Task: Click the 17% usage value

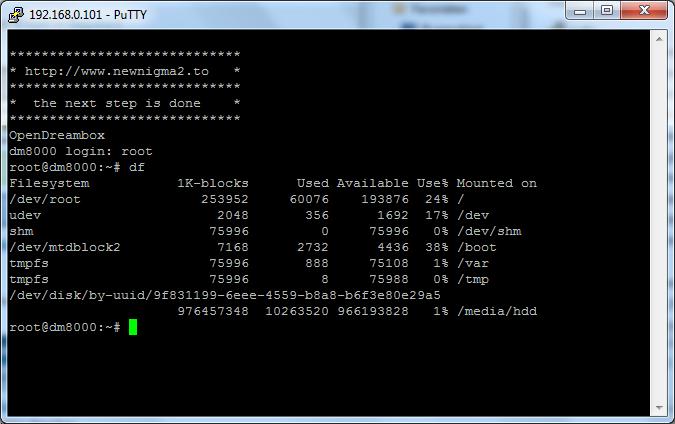Action: [437, 215]
